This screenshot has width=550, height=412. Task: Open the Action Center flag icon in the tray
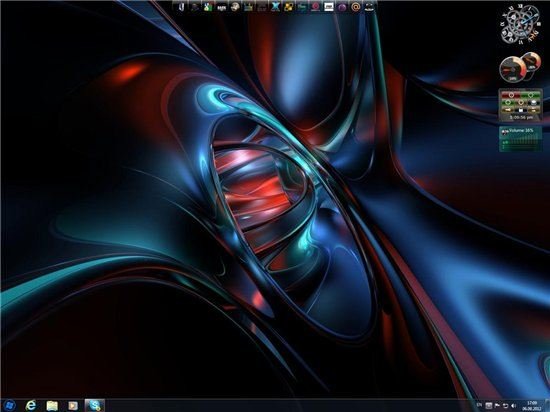pos(497,406)
